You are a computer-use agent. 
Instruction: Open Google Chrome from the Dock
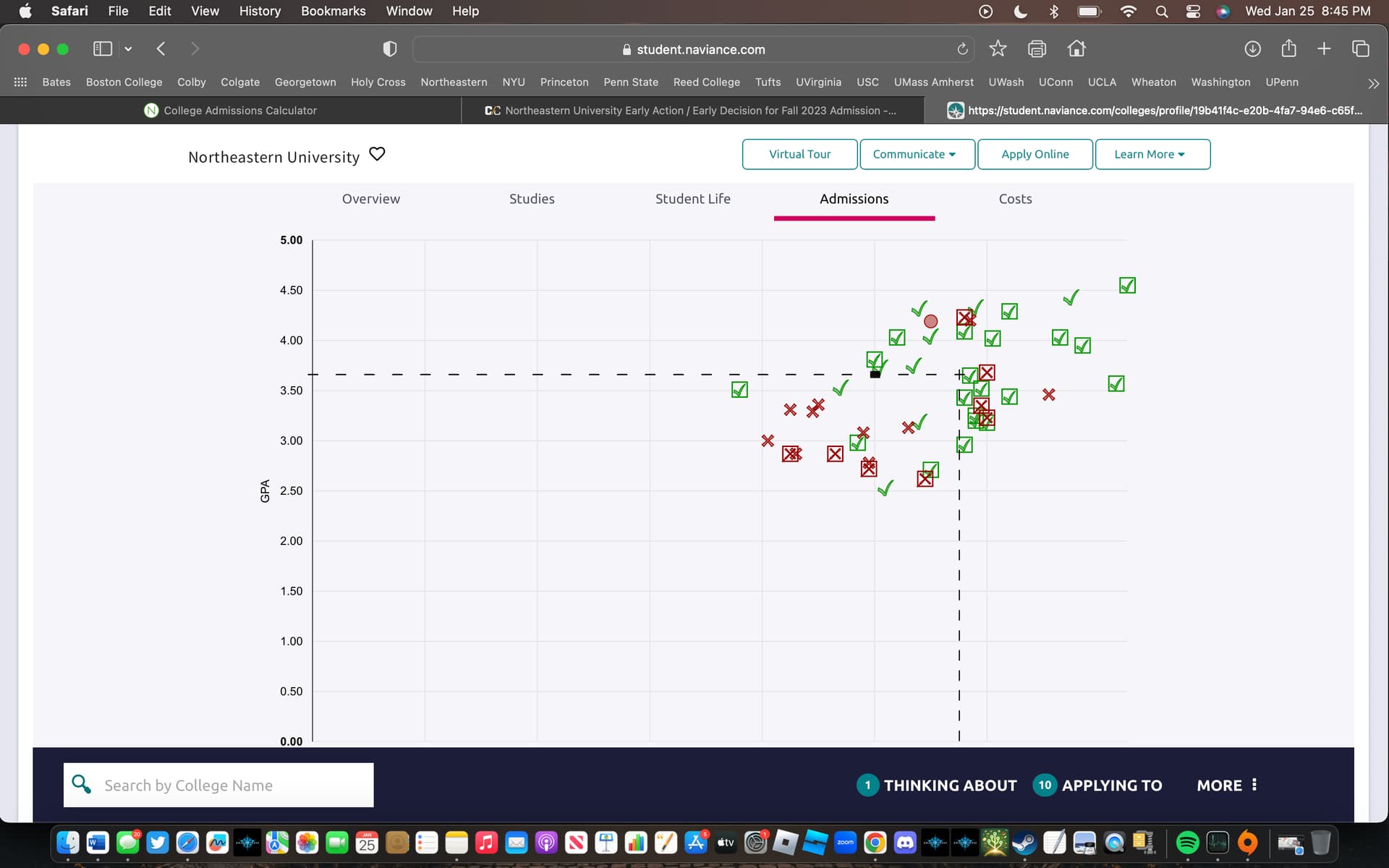point(875,843)
